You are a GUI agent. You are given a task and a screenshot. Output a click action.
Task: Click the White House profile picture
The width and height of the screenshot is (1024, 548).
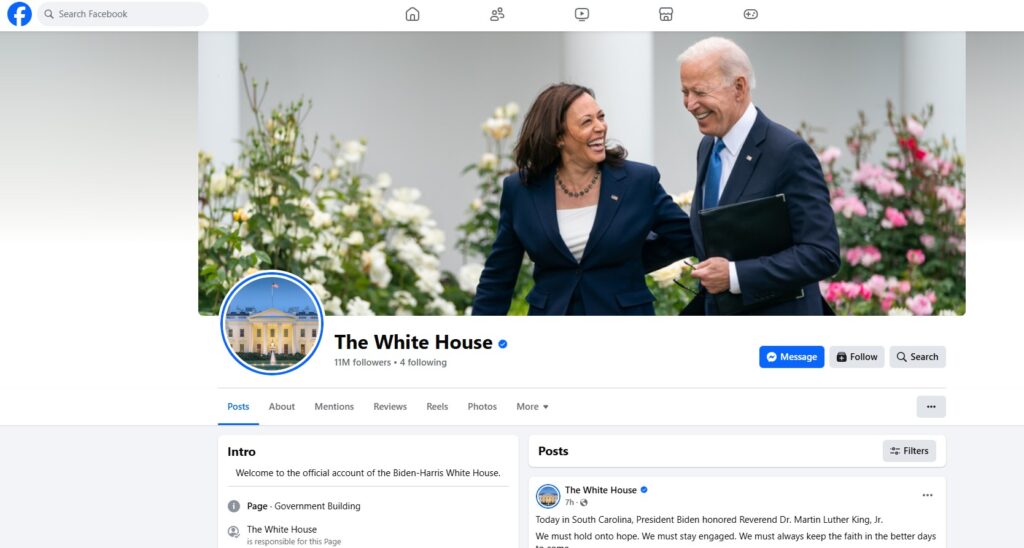click(x=272, y=323)
